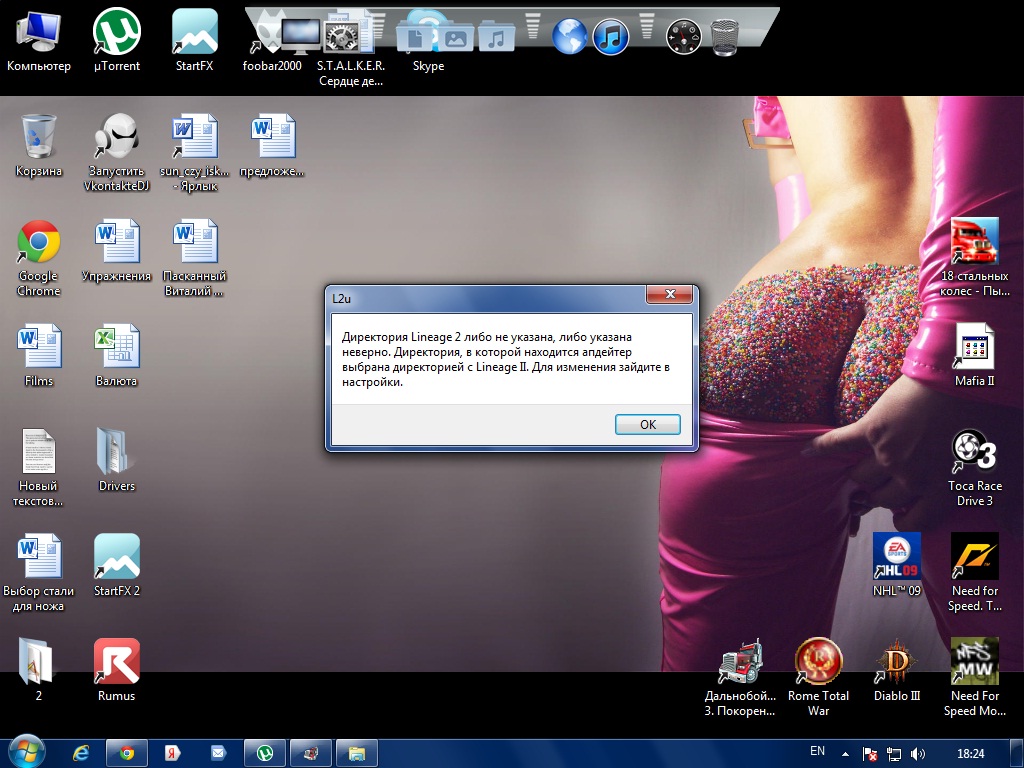Select the Drivers folder icon
1024x768 pixels.
point(116,459)
